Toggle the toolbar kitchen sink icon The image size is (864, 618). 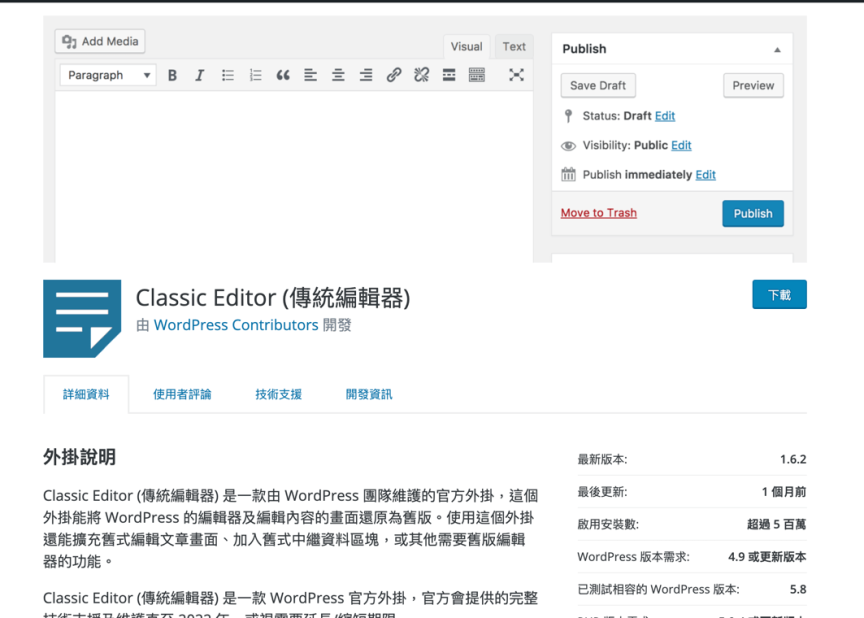477,75
